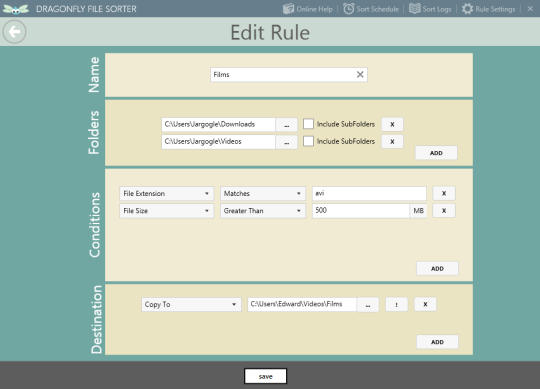Edit the avi extension value
540x389 pixels.
369,193
